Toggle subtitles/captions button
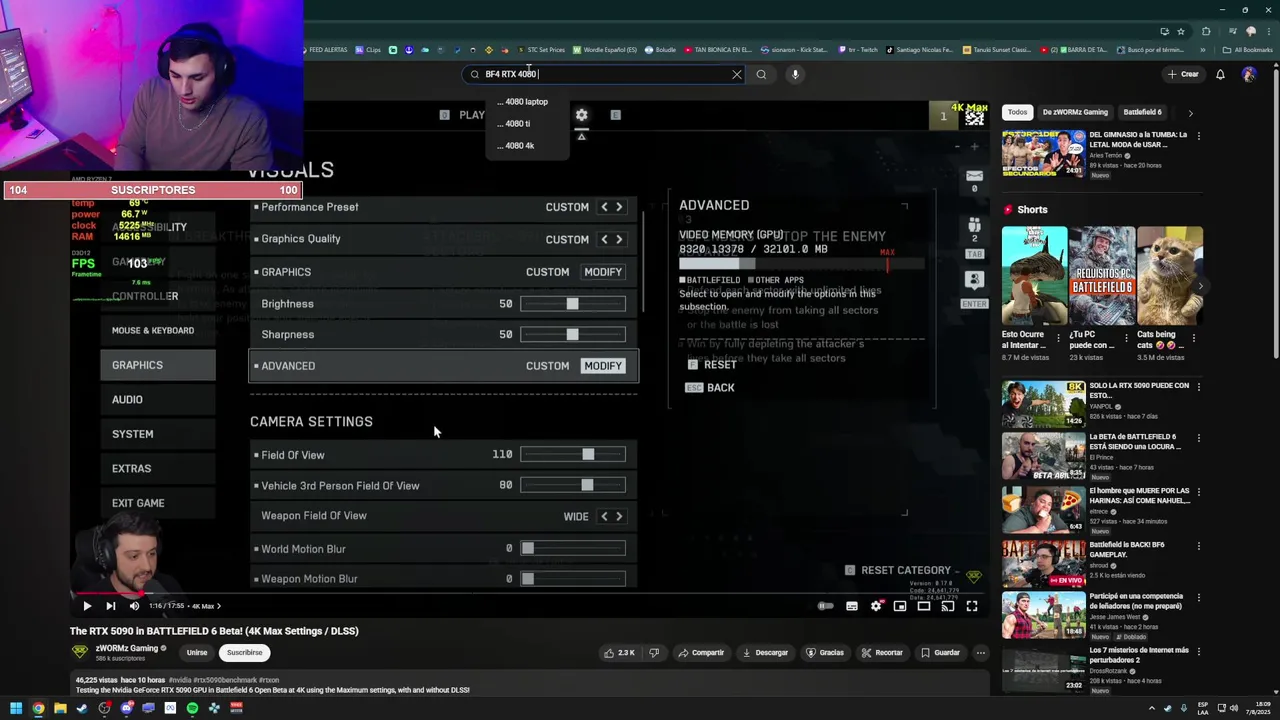The image size is (1280, 720). pyautogui.click(x=852, y=606)
